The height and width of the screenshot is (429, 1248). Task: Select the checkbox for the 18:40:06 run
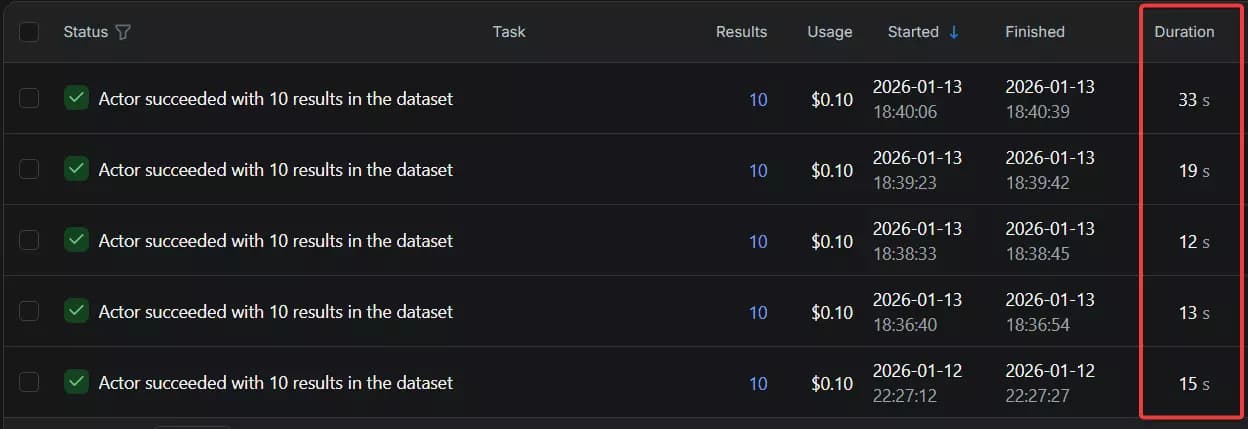point(29,98)
